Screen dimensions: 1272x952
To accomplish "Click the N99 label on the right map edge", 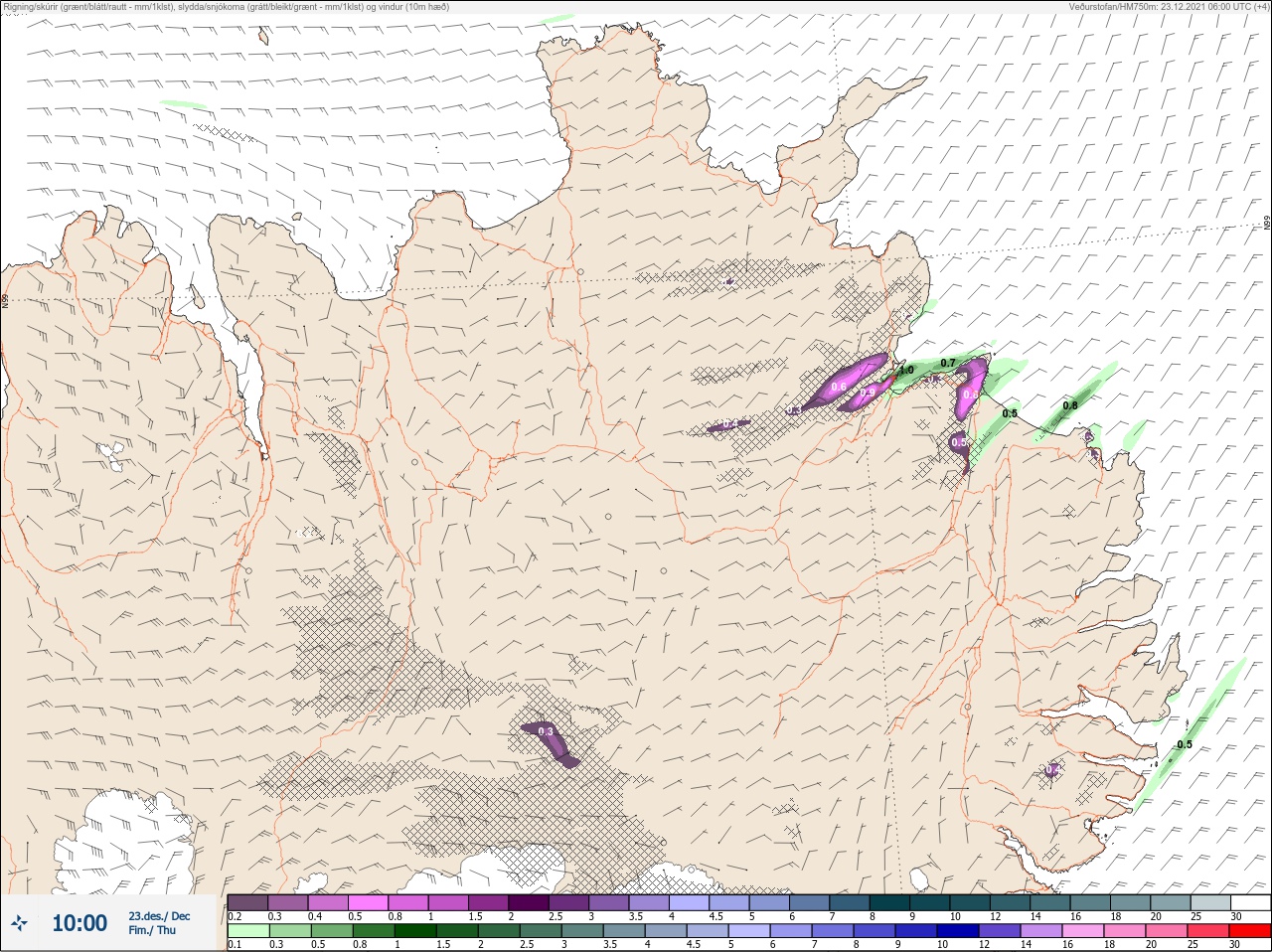I will tap(1267, 224).
